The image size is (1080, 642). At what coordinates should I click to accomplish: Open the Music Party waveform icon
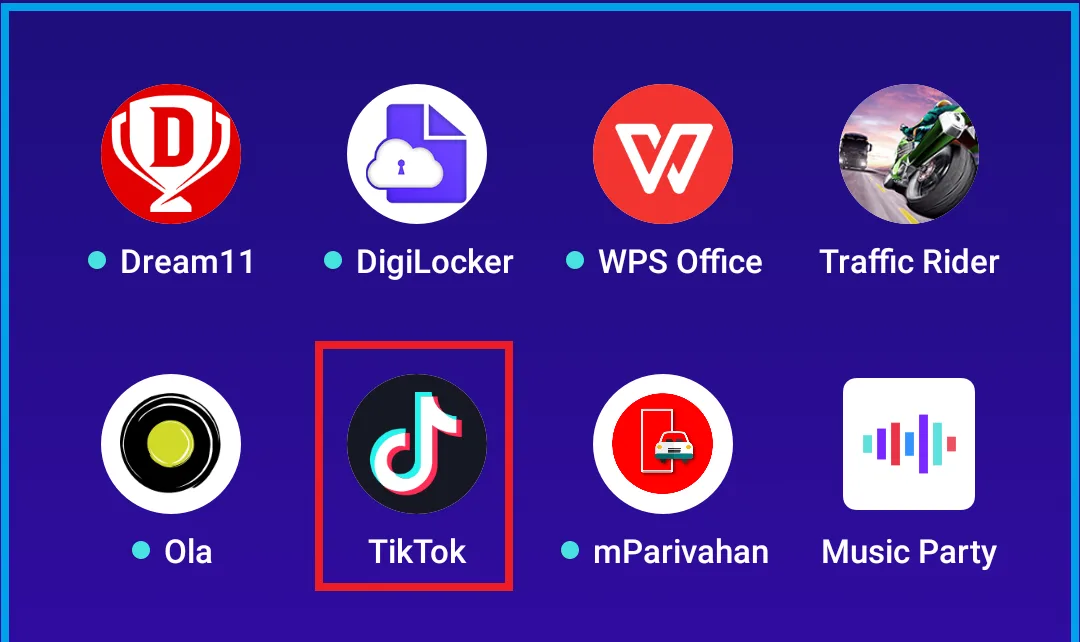908,444
